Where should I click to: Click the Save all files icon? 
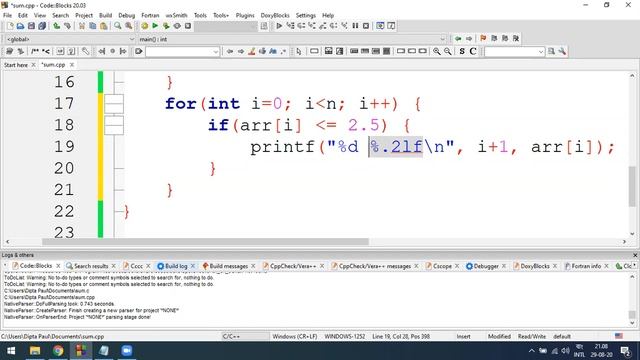[42, 26]
